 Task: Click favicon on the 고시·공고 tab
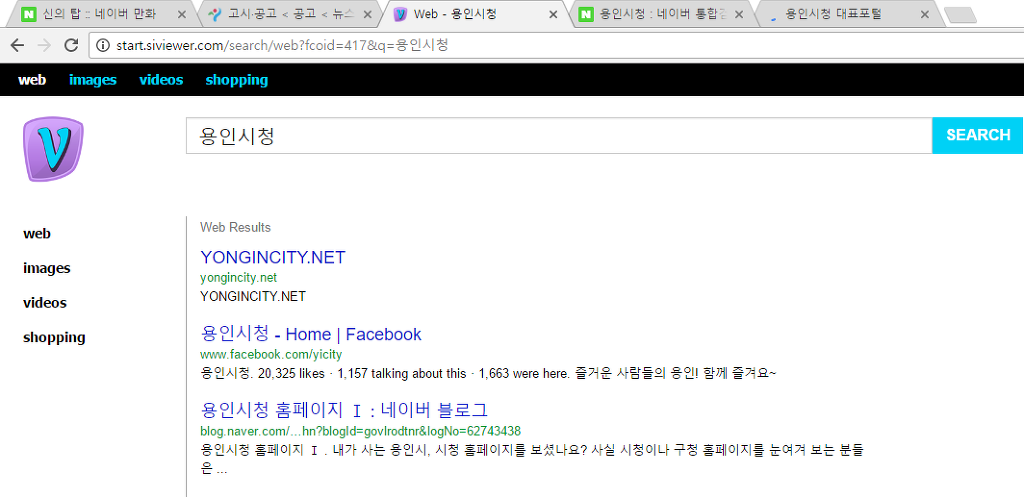[x=214, y=14]
